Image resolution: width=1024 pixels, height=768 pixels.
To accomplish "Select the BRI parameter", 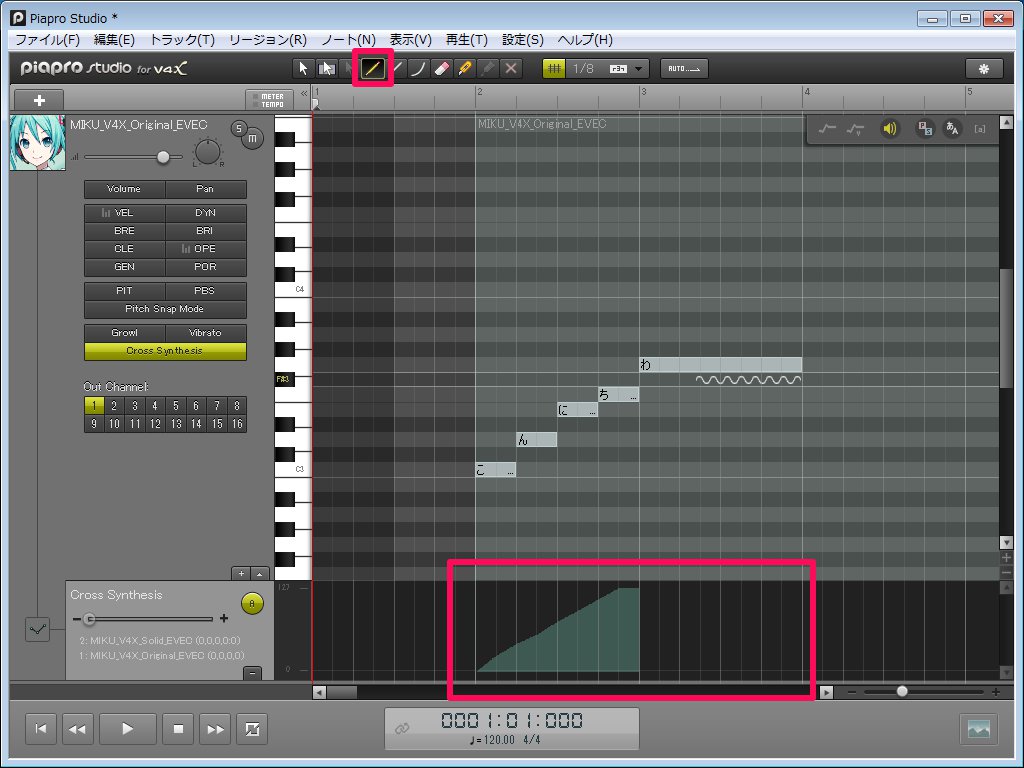I will click(x=205, y=231).
